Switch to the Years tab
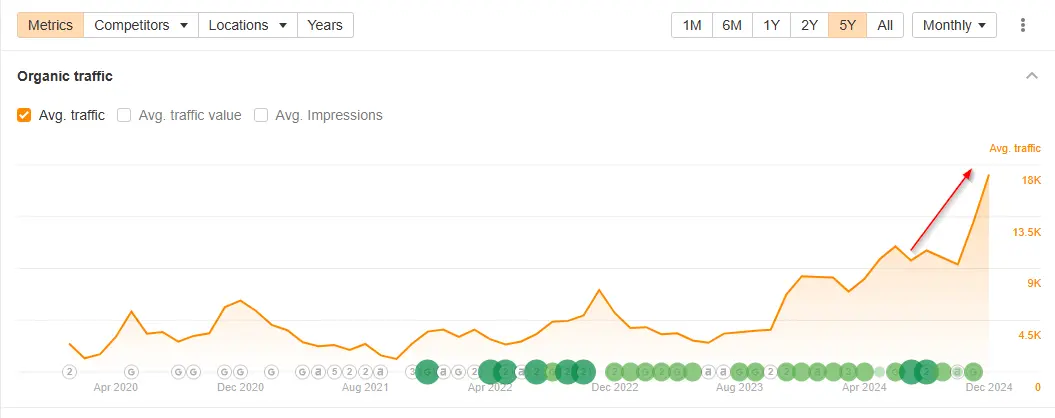 (x=325, y=25)
